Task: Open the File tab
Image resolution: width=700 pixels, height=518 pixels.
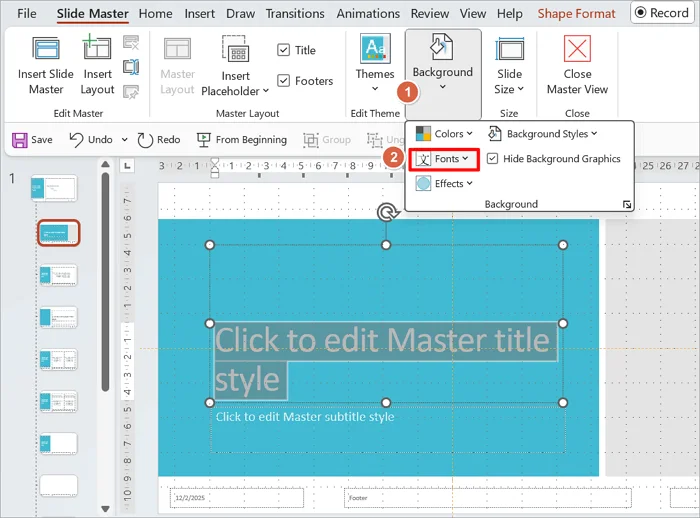Action: pos(27,13)
